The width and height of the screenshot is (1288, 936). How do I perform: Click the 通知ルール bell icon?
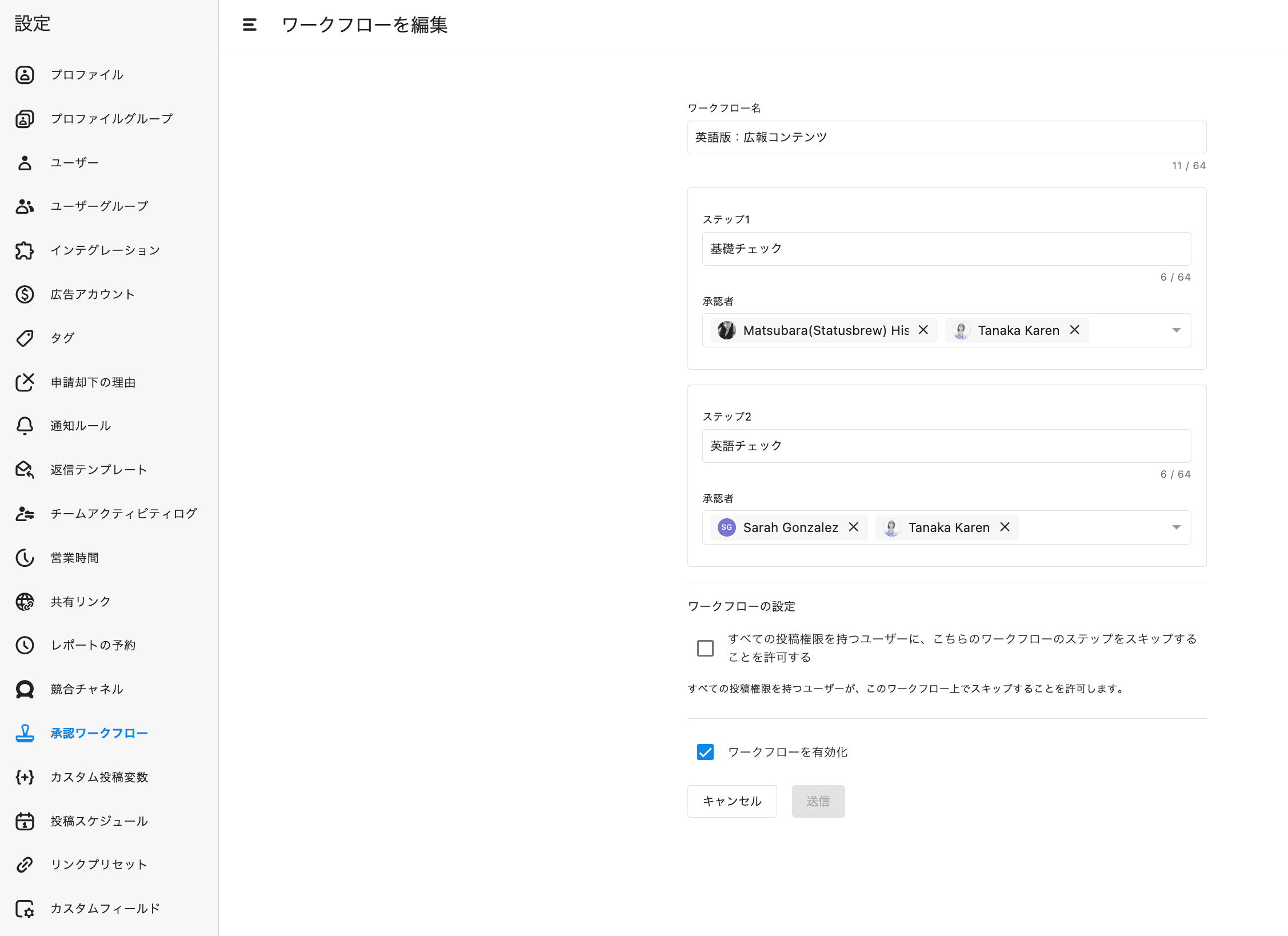(x=25, y=426)
